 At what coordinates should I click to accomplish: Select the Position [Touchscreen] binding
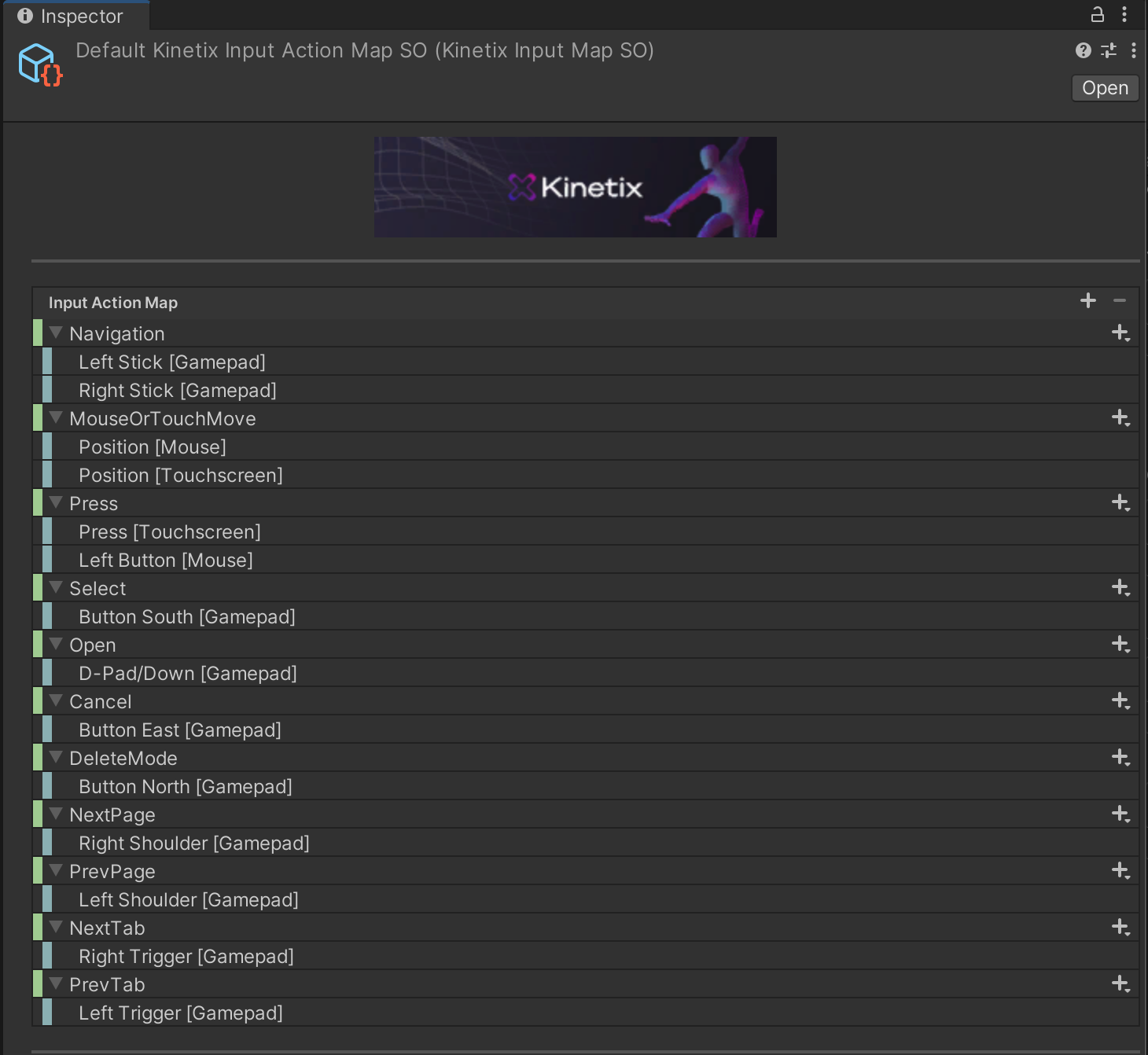coord(590,475)
